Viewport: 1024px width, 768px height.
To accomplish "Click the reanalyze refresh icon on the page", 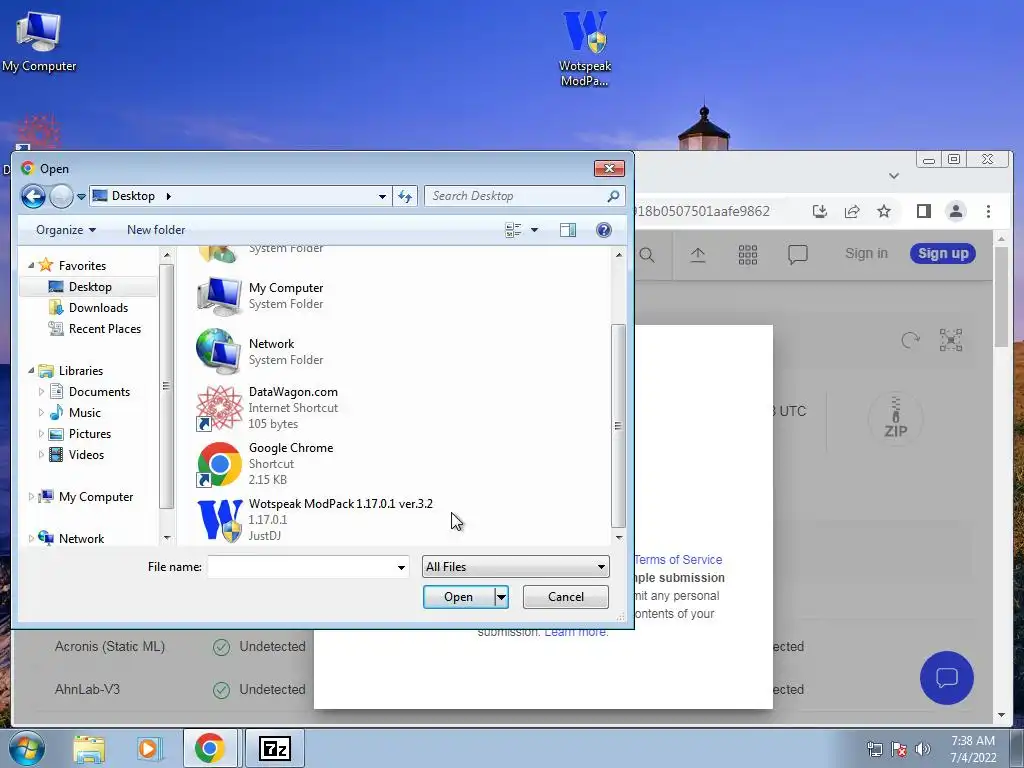I will click(x=910, y=340).
